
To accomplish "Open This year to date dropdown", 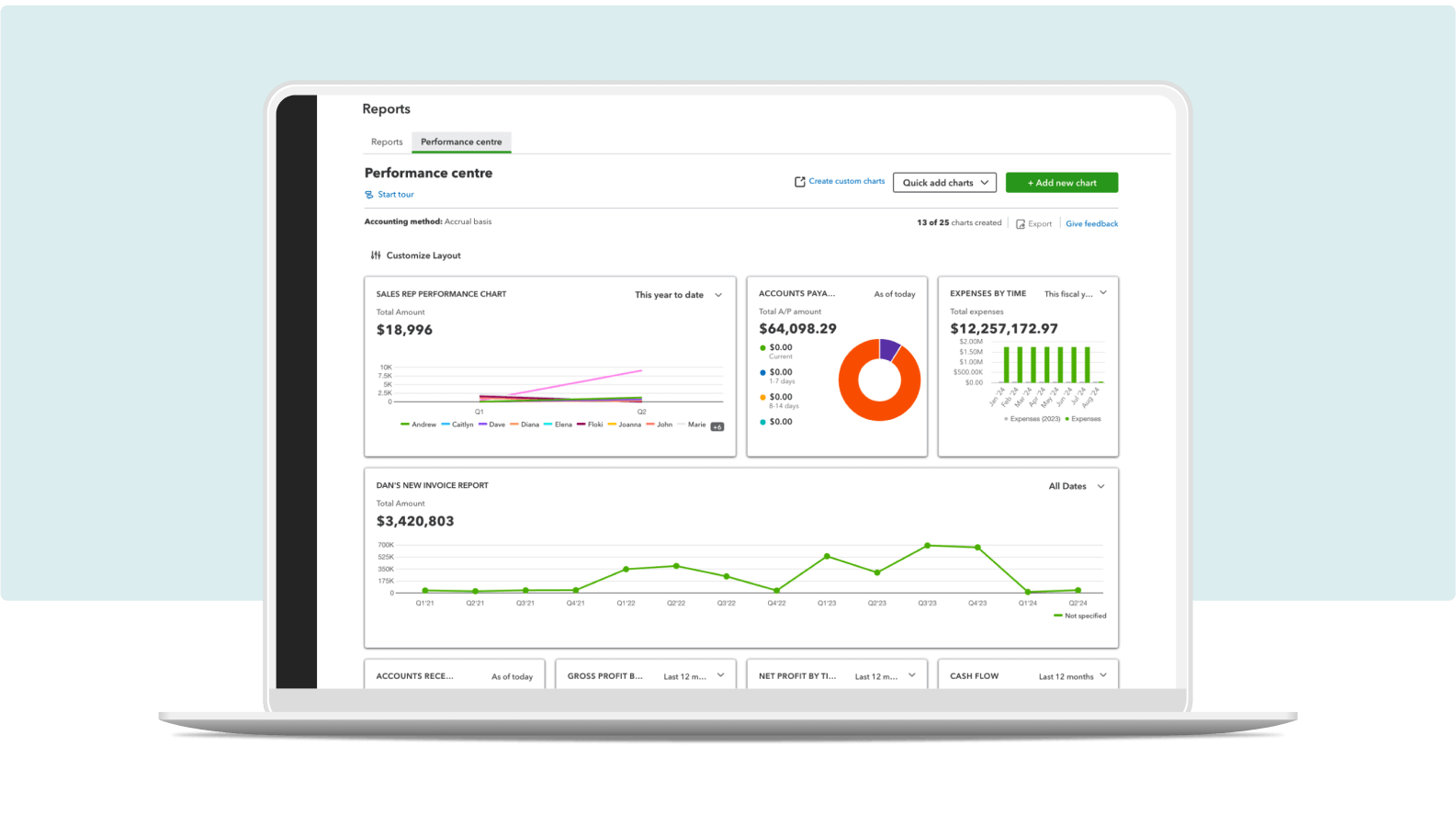I will (x=679, y=295).
